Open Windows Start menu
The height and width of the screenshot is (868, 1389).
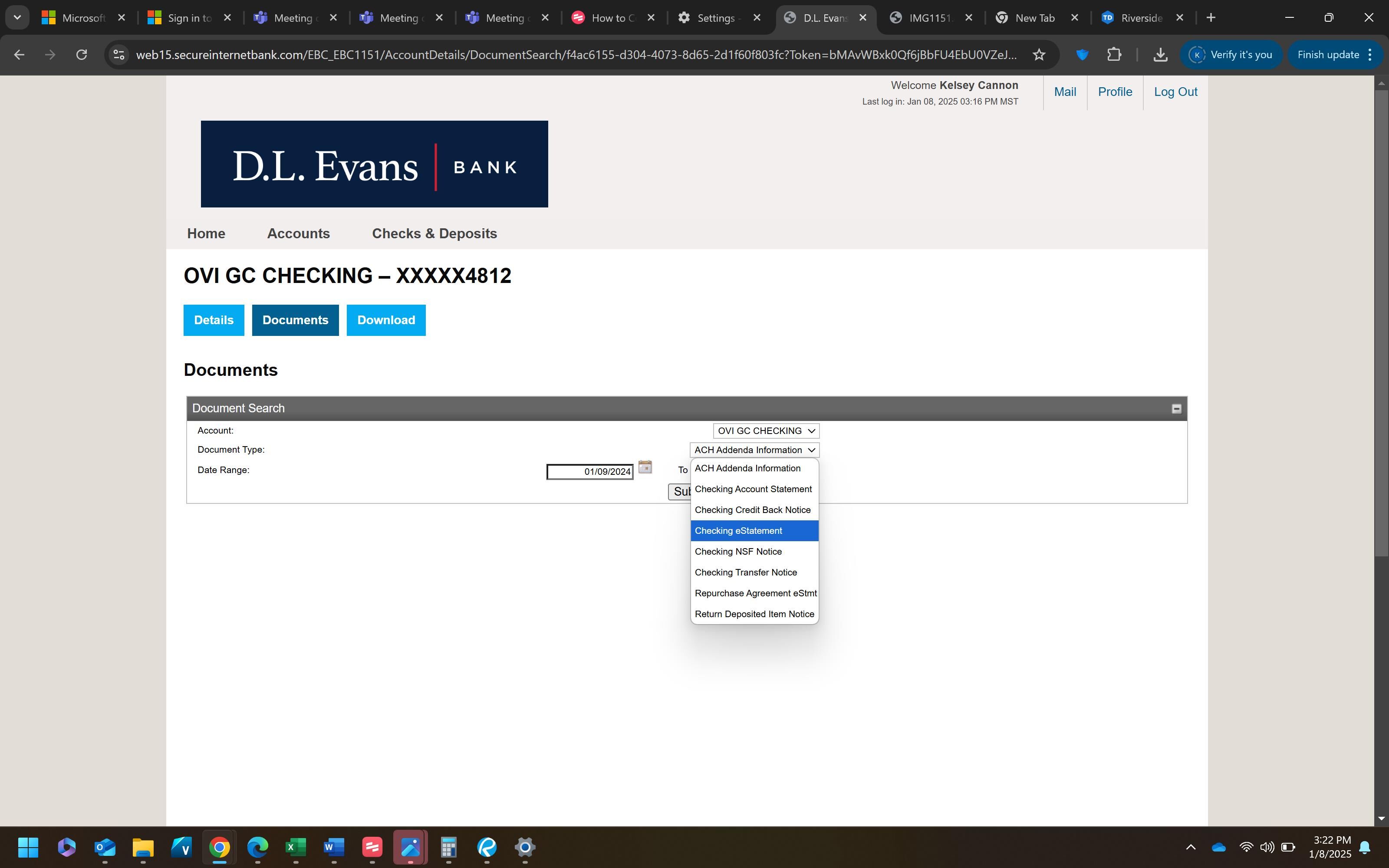28,847
